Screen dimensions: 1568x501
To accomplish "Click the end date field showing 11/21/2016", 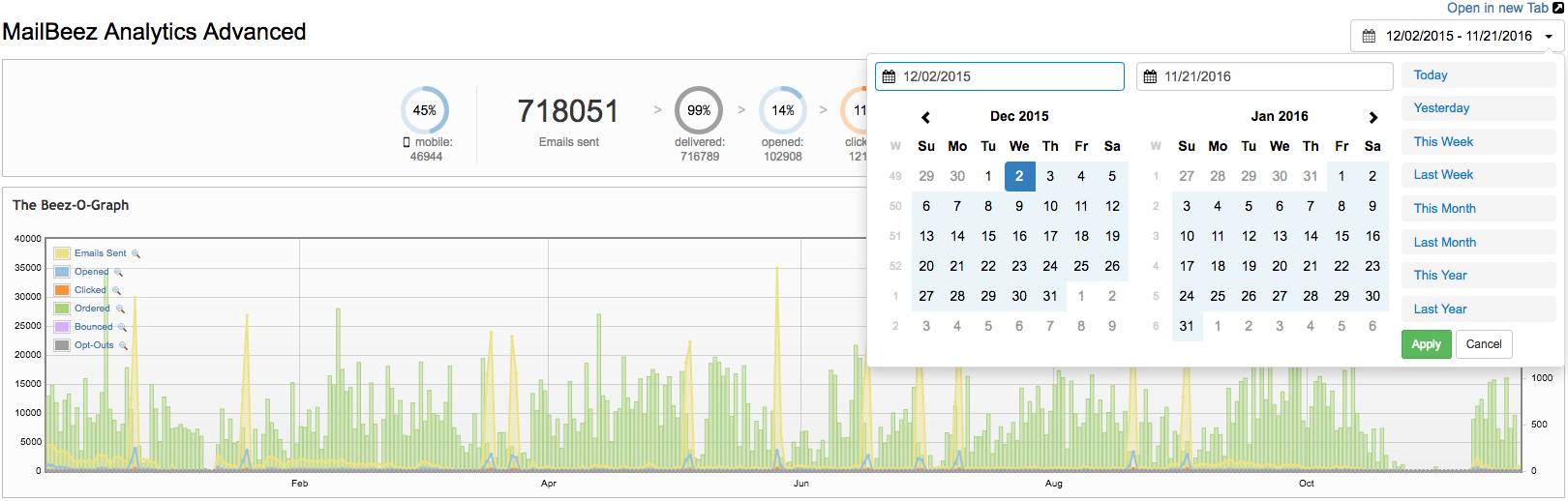I will click(x=1264, y=76).
